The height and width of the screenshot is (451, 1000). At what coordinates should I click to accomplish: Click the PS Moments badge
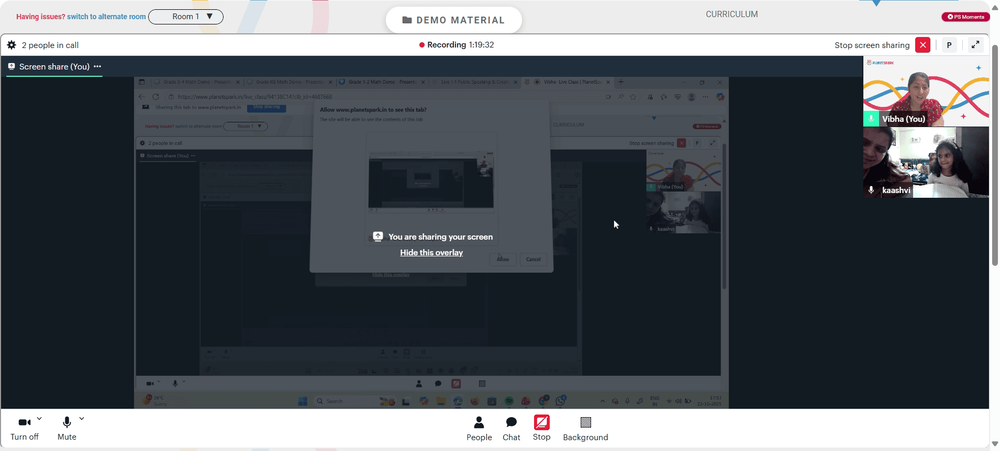965,17
